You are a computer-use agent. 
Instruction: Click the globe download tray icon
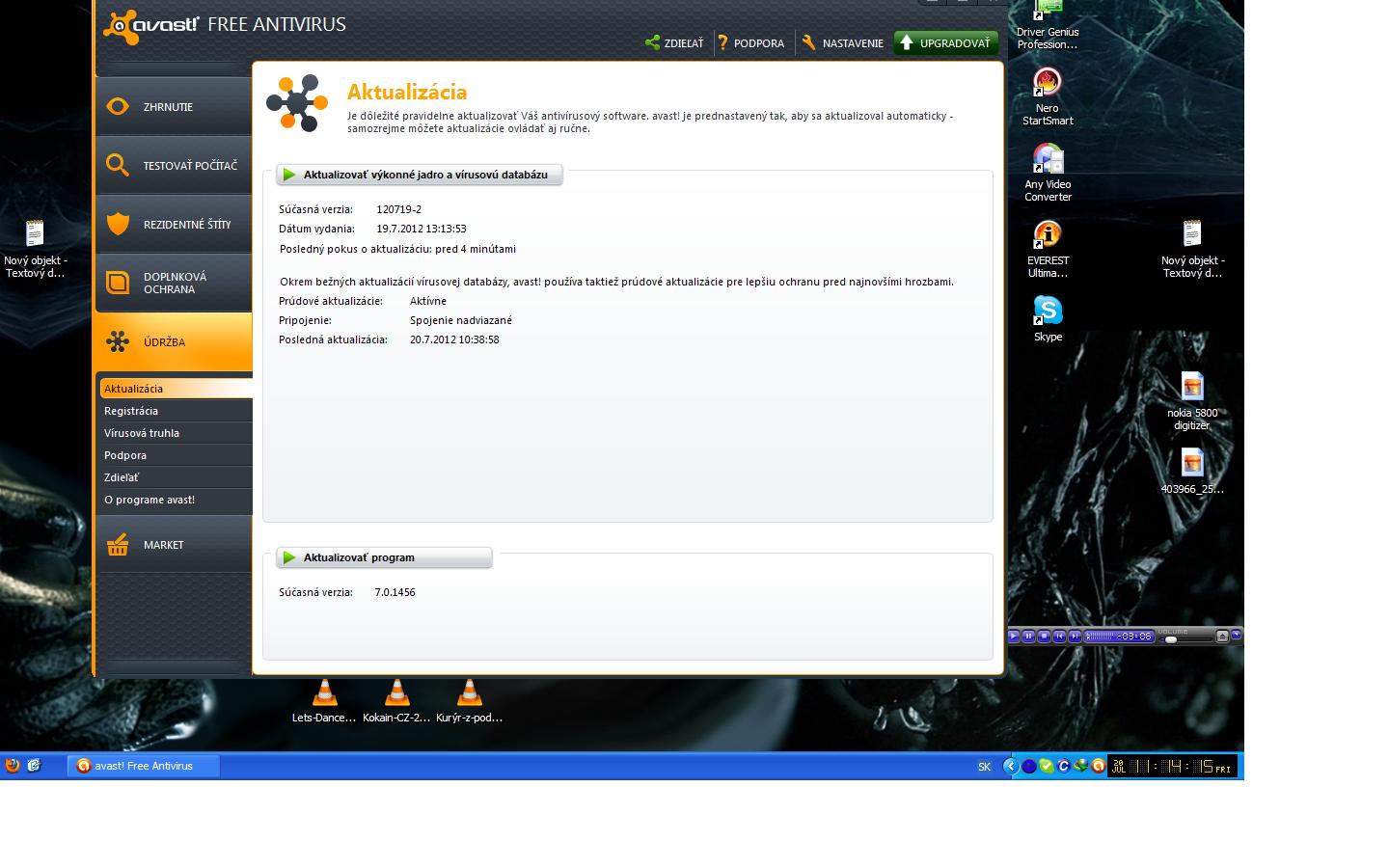pyautogui.click(x=1081, y=767)
